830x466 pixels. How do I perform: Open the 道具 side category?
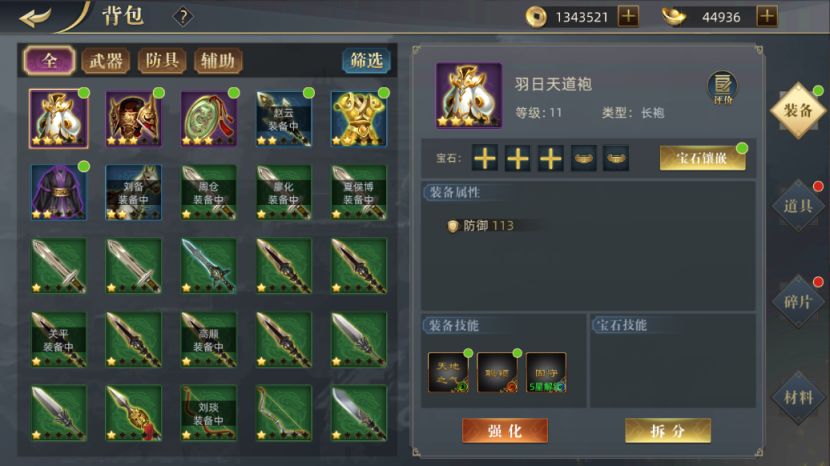pyautogui.click(x=798, y=206)
